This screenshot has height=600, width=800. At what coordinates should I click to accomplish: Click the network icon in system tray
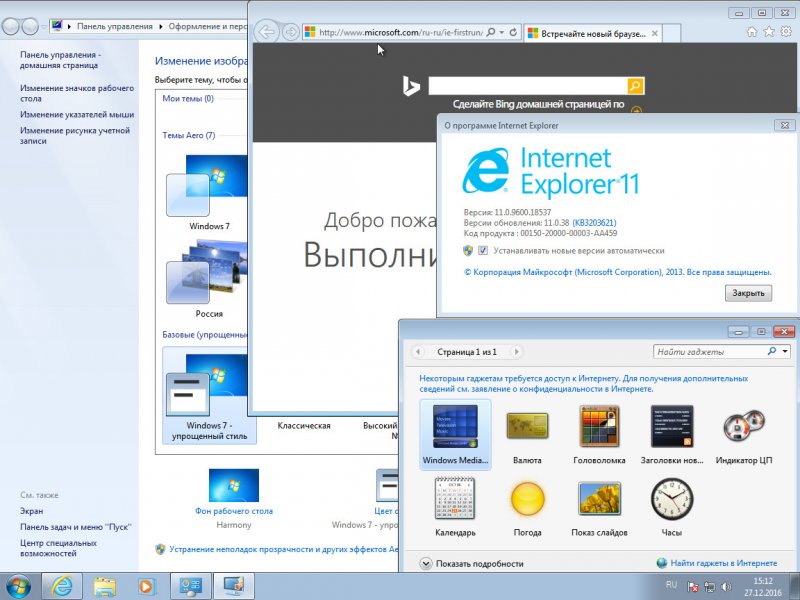(709, 587)
